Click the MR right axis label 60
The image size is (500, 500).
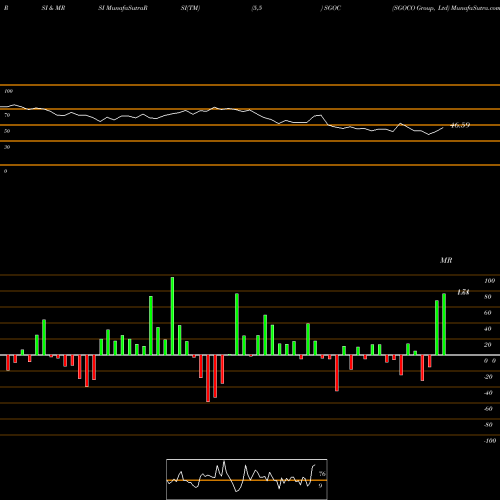(x=488, y=313)
